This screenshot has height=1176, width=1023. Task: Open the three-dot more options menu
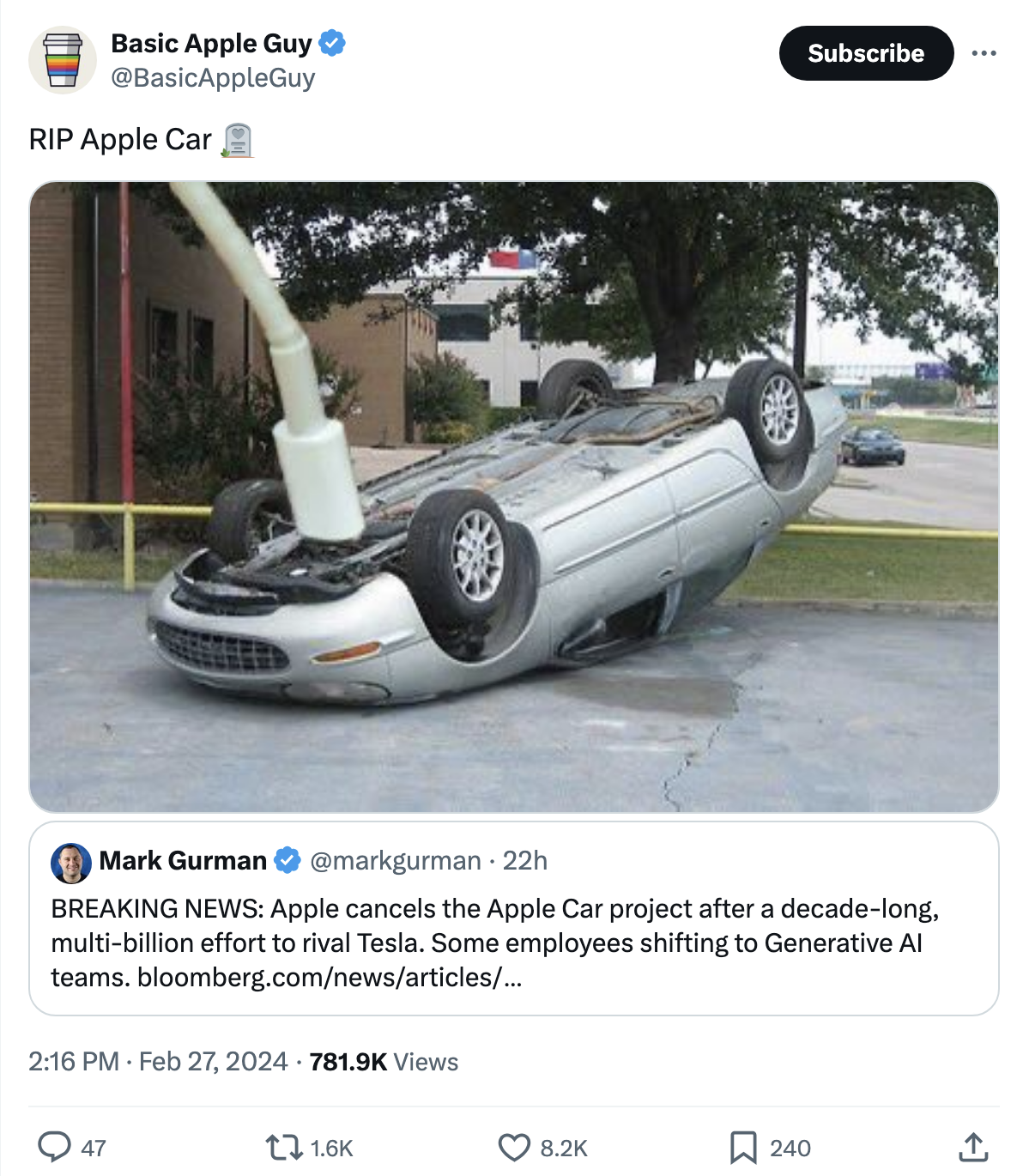984,53
